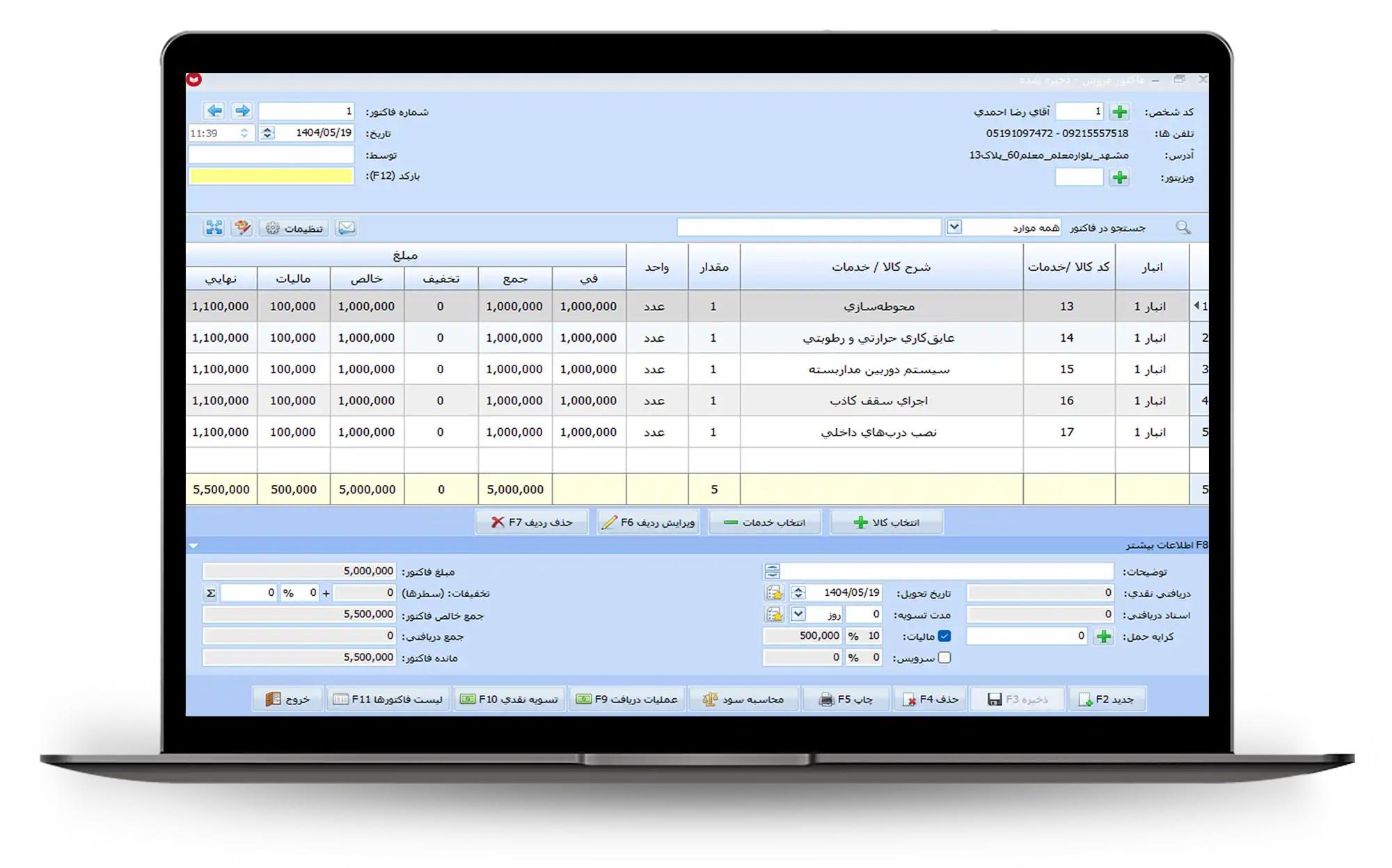1392x868 pixels.
Task: Uncheck the tax (ماليات) checkbox
Action: 944,636
